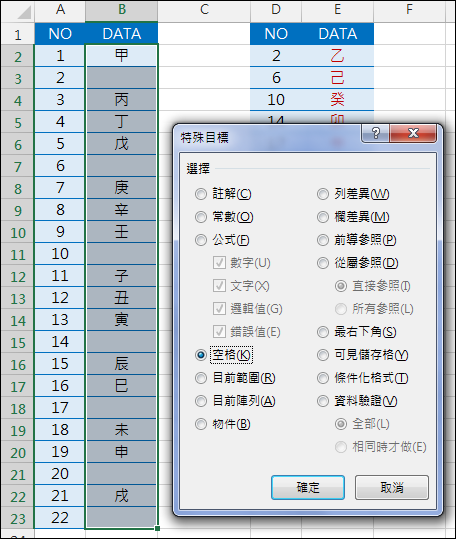
Task: Select the 目前範圍(R) radio option
Action: 201,378
